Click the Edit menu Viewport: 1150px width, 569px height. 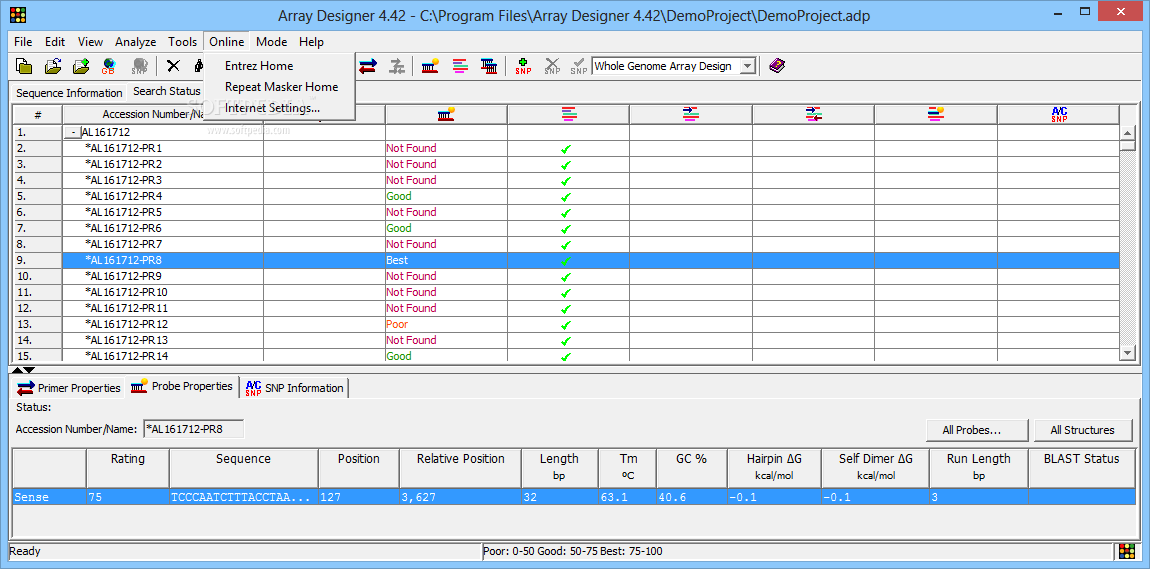click(55, 42)
